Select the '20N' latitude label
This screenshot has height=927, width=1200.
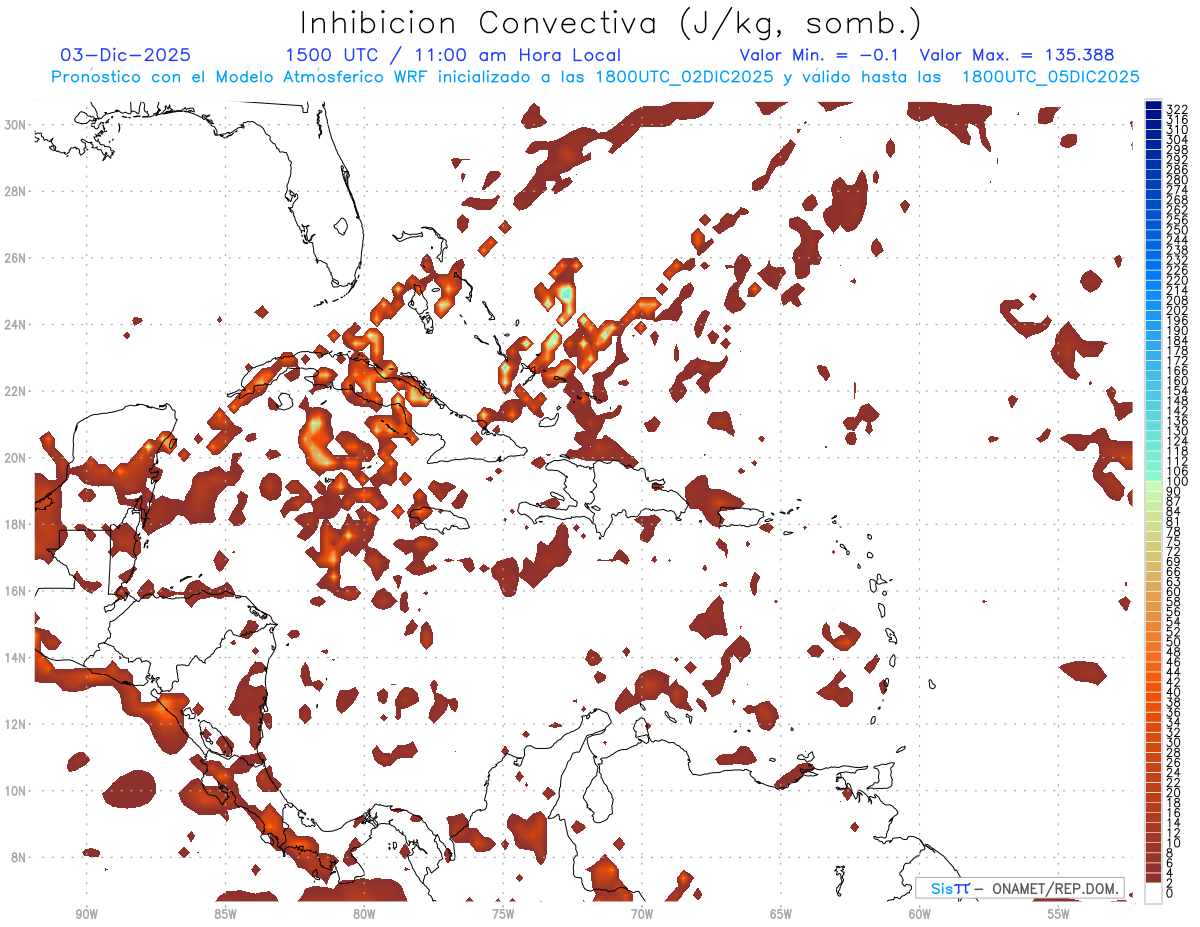point(17,457)
